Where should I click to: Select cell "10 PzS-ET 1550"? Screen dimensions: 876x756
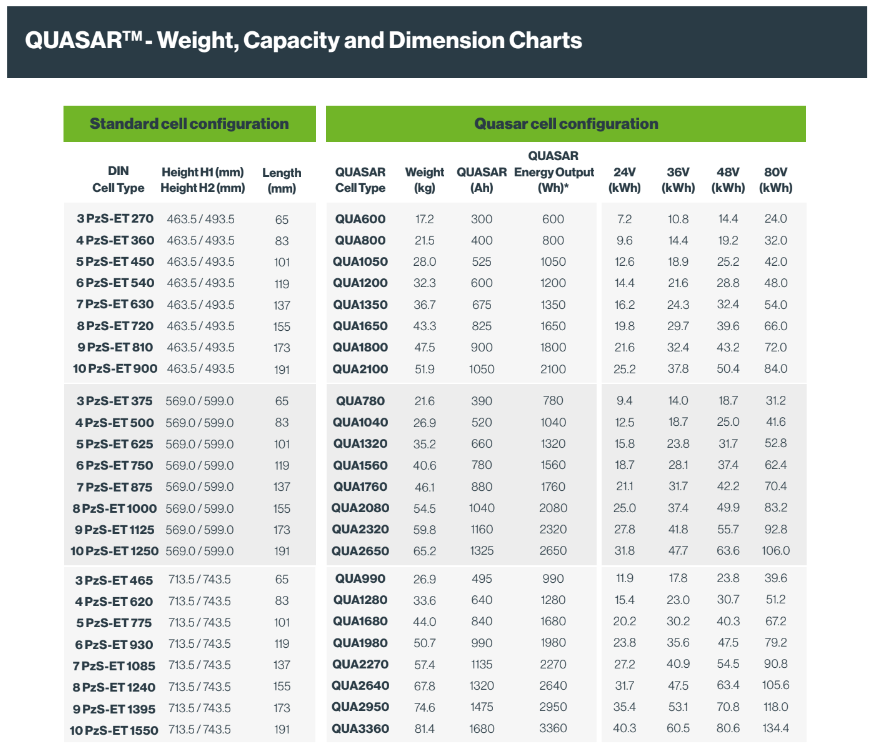click(114, 731)
